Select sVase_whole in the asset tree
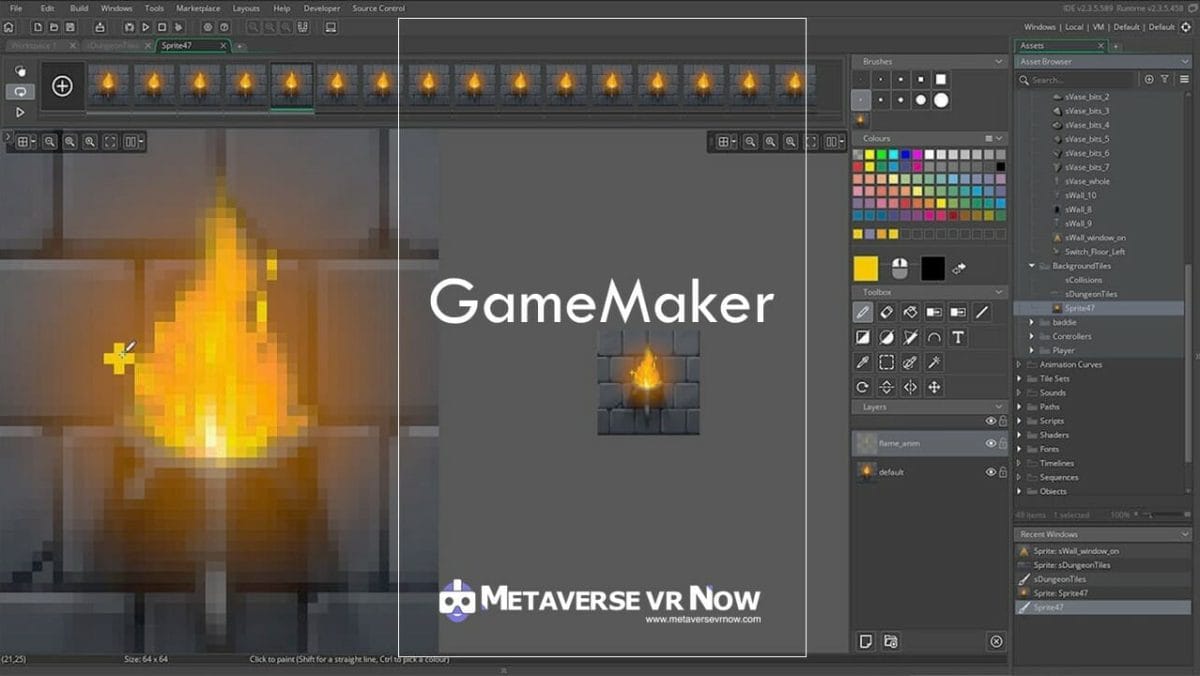This screenshot has height=676, width=1200. tap(1087, 181)
